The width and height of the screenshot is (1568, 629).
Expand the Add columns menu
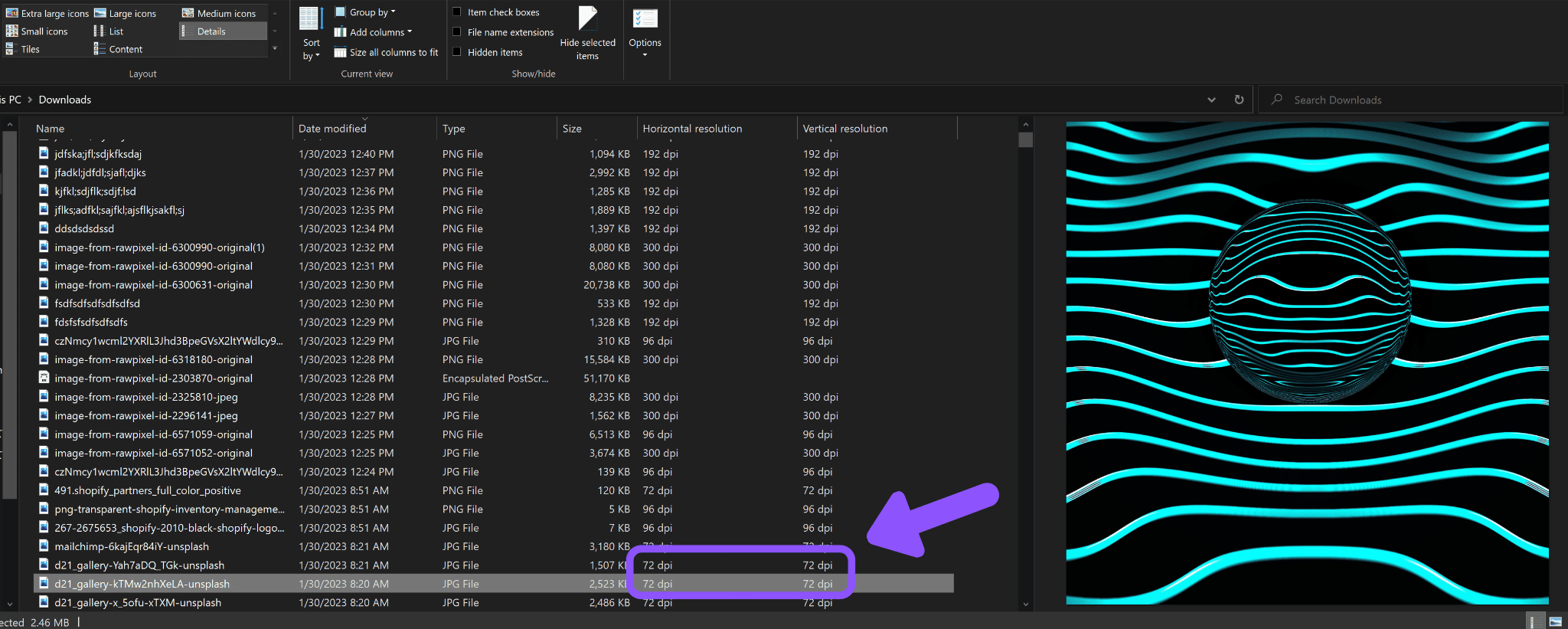tap(373, 32)
